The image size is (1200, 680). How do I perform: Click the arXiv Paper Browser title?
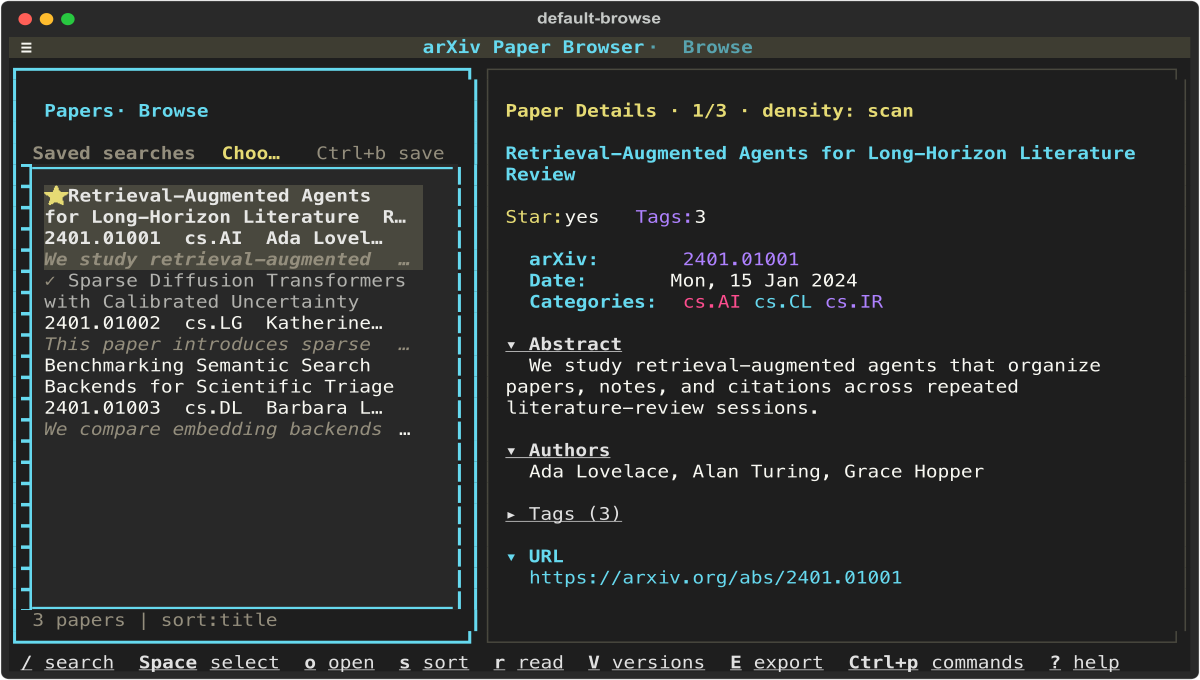pyautogui.click(x=534, y=47)
